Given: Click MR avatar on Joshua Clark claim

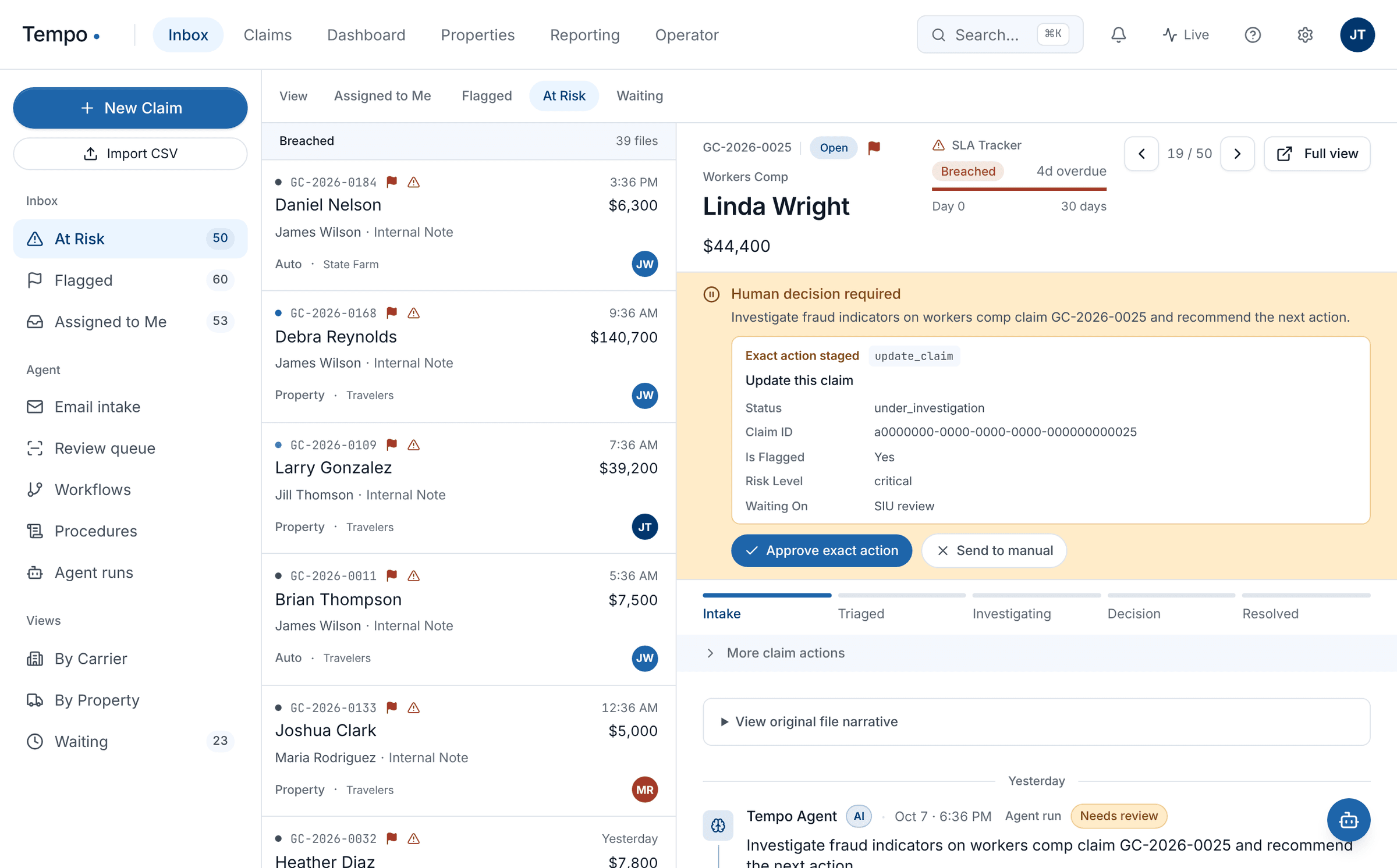Looking at the screenshot, I should (644, 790).
